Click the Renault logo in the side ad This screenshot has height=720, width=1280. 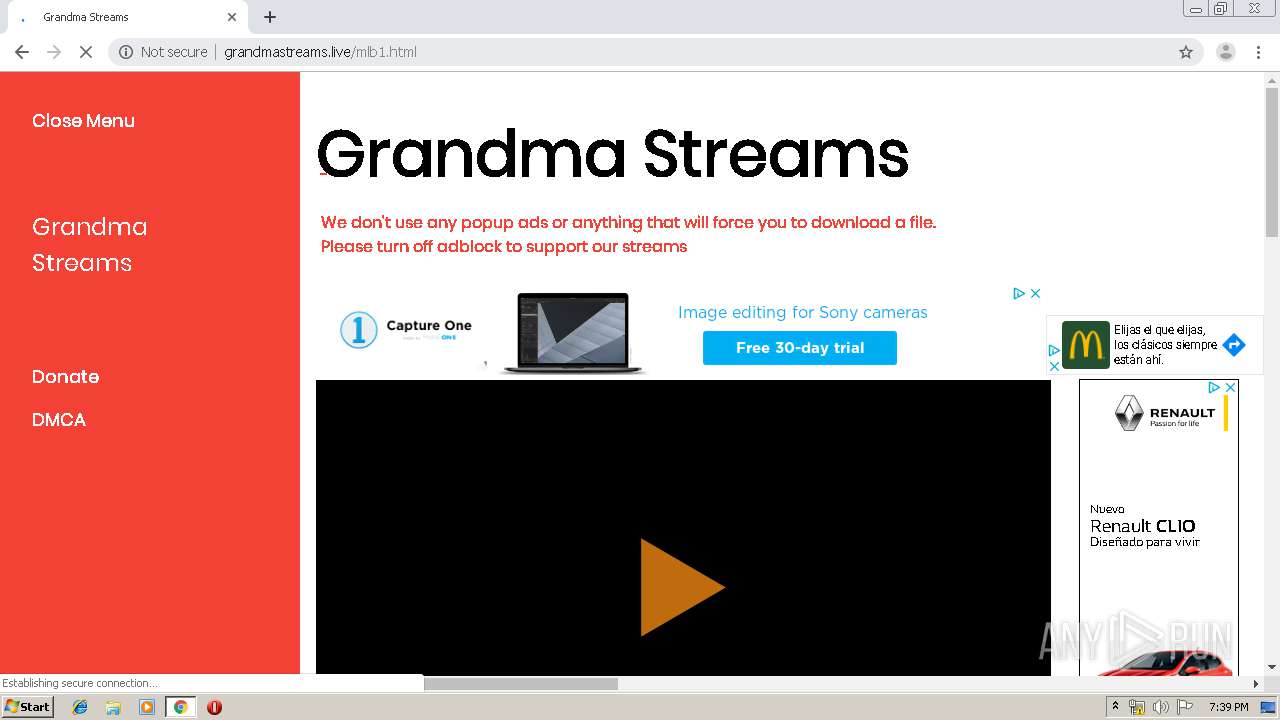coord(1165,412)
